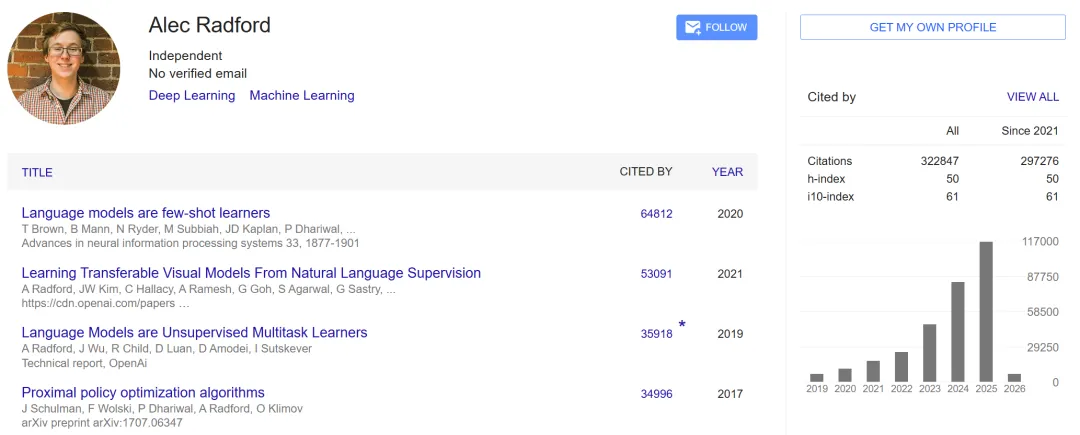Image resolution: width=1080 pixels, height=435 pixels.
Task: Sort publications by Title column header
Action: coord(37,172)
